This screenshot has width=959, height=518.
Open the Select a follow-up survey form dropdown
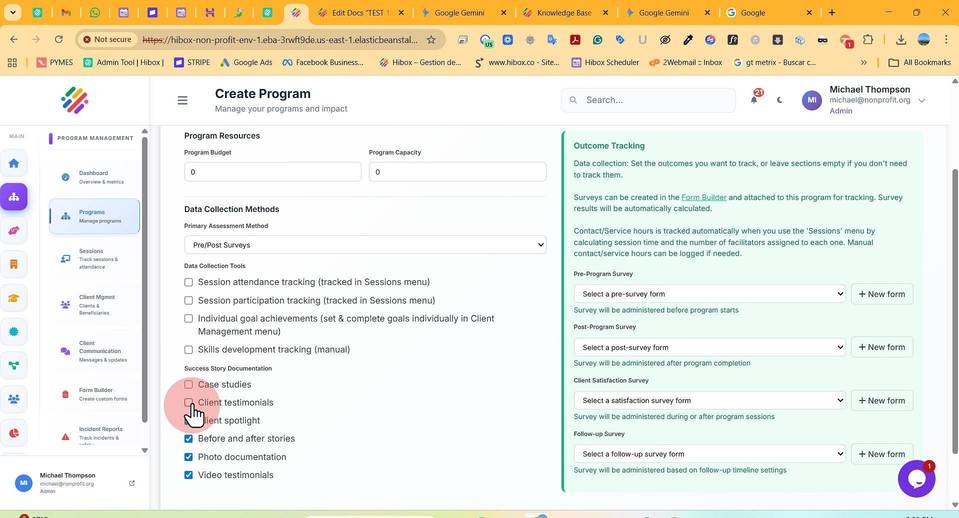(x=710, y=454)
